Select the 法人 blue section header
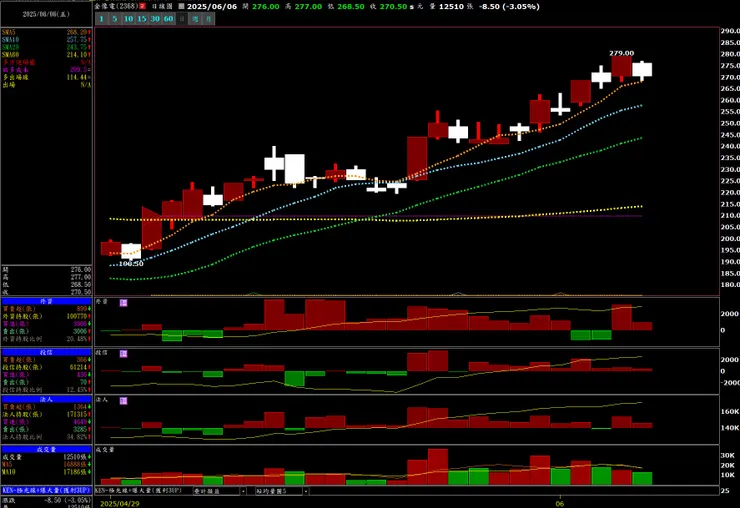Screen dimensions: 740x508 46,399
